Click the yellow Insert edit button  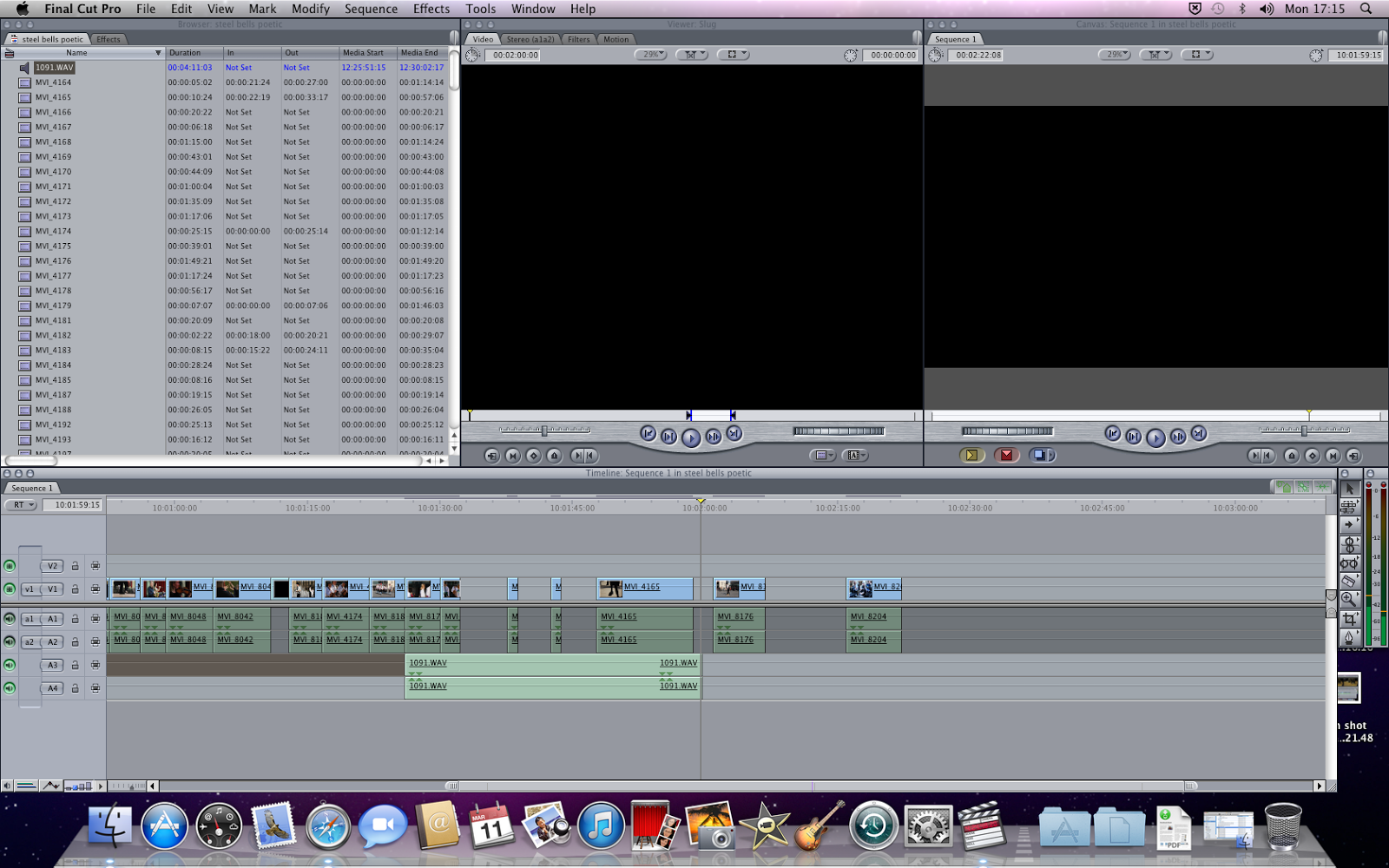pos(971,455)
